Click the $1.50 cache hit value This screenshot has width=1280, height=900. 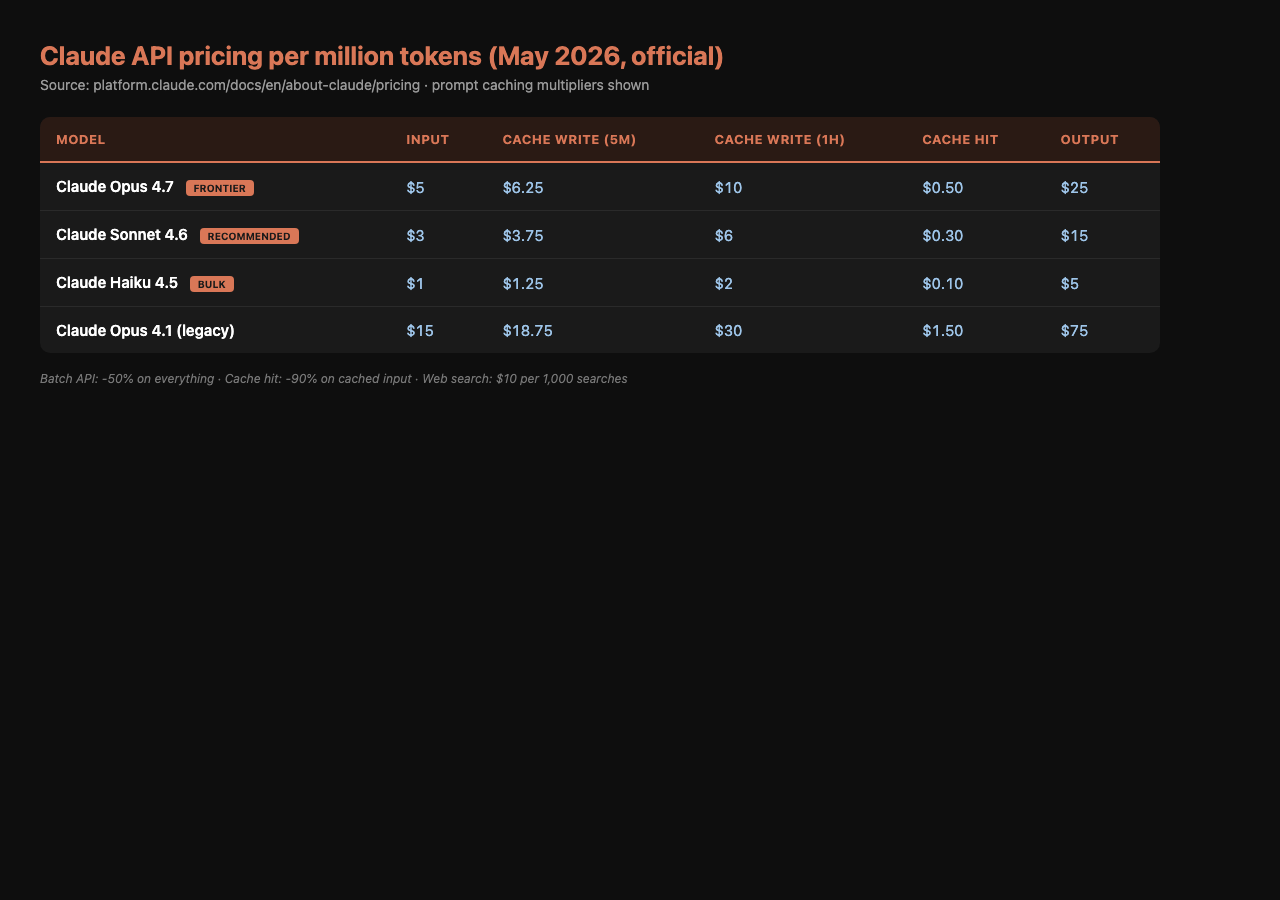pos(943,330)
